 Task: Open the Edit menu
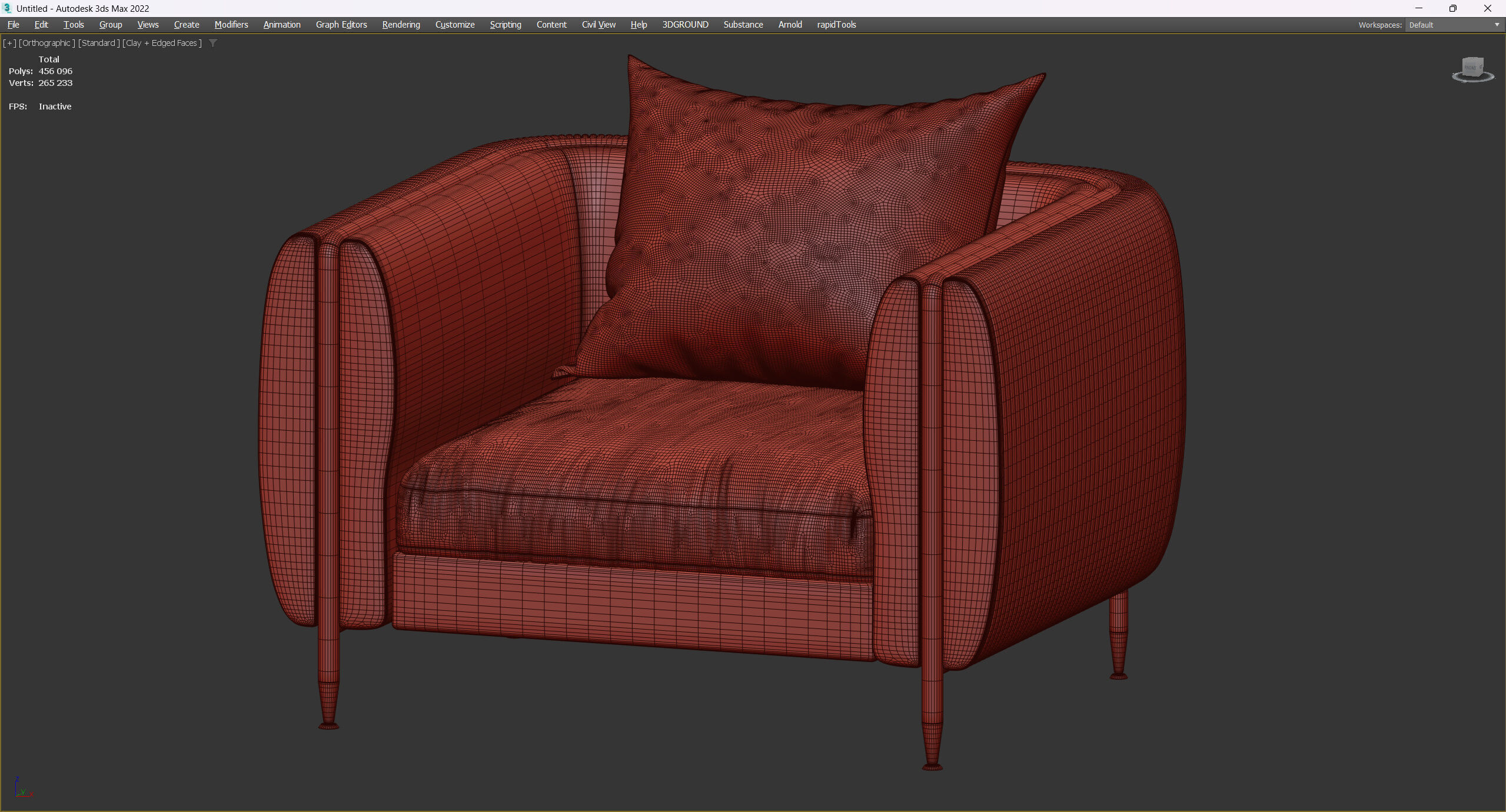(41, 25)
